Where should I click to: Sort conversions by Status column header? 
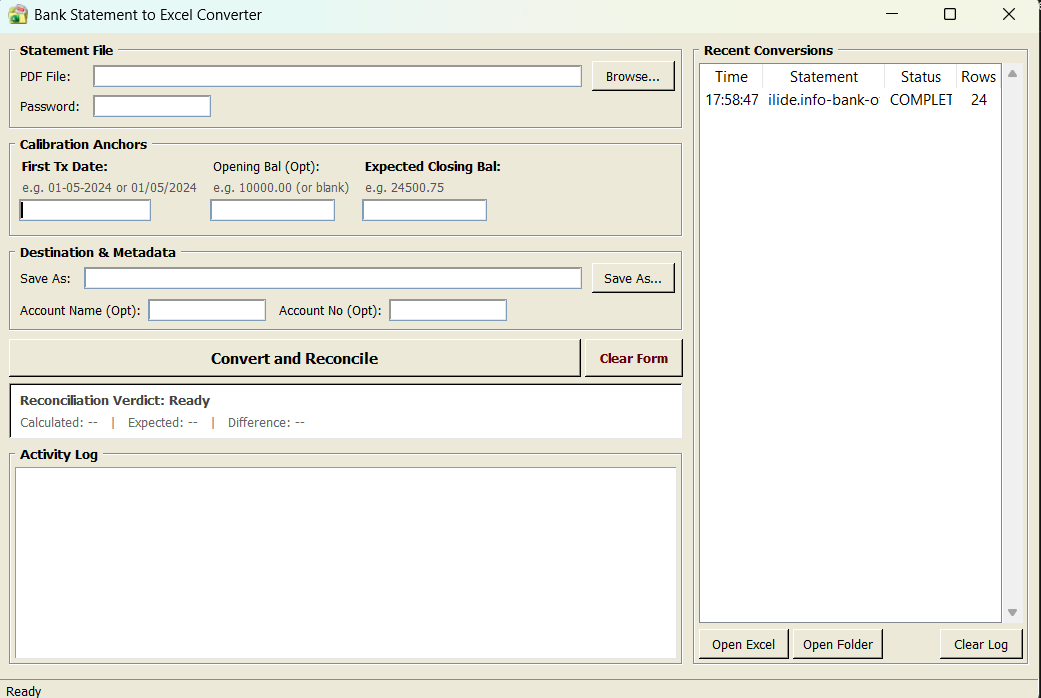click(x=920, y=77)
